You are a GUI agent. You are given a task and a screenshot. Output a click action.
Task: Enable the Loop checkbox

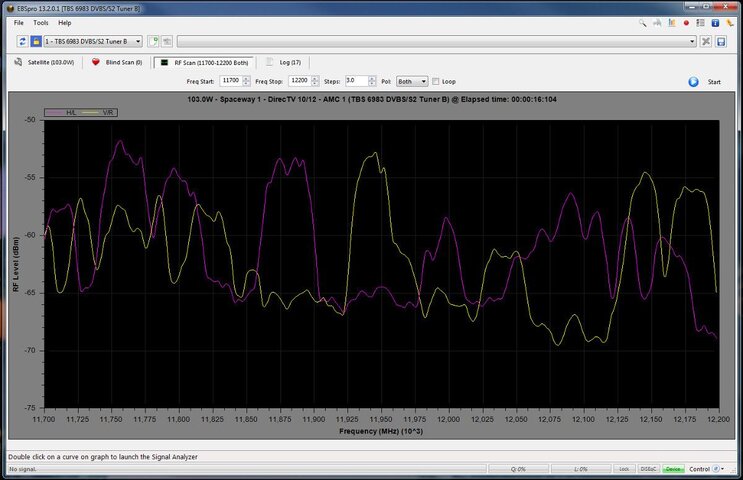436,81
